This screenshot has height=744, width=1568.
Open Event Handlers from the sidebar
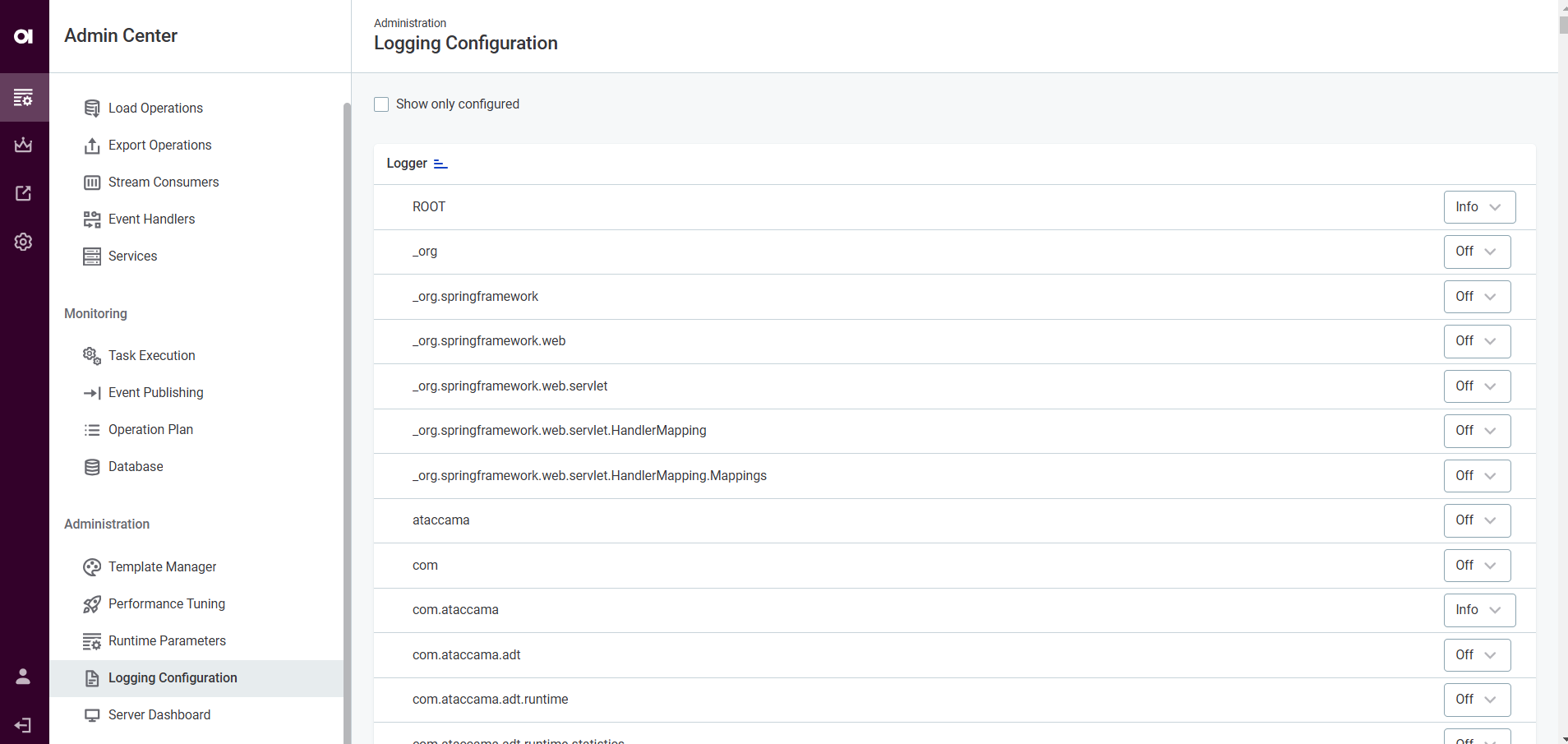coord(151,219)
